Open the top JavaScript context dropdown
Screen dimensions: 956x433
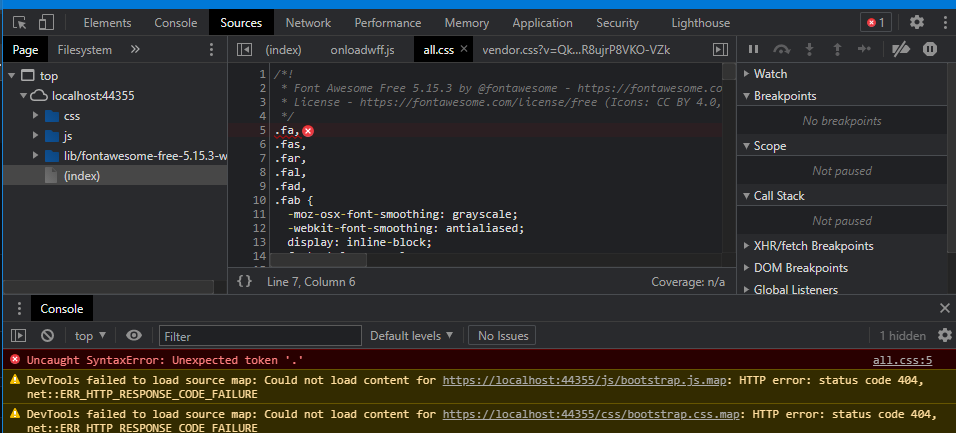[x=90, y=335]
